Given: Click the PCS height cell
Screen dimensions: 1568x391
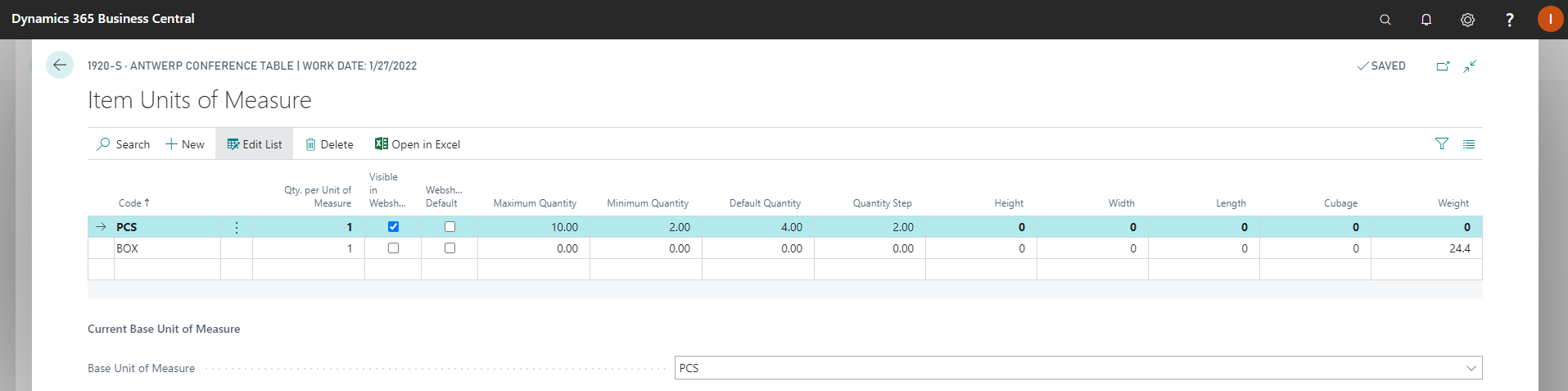Looking at the screenshot, I should pyautogui.click(x=981, y=227).
